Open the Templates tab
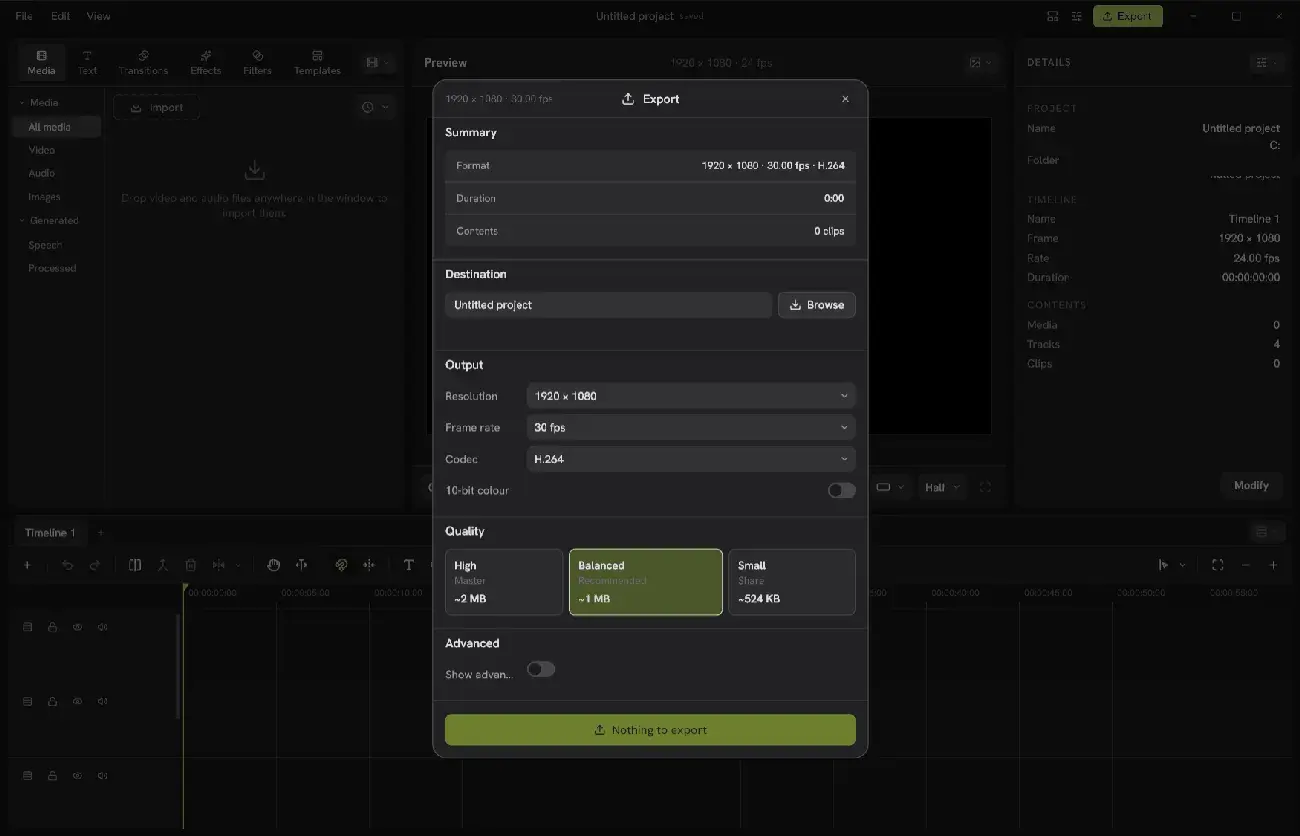The height and width of the screenshot is (836, 1300). click(x=317, y=62)
